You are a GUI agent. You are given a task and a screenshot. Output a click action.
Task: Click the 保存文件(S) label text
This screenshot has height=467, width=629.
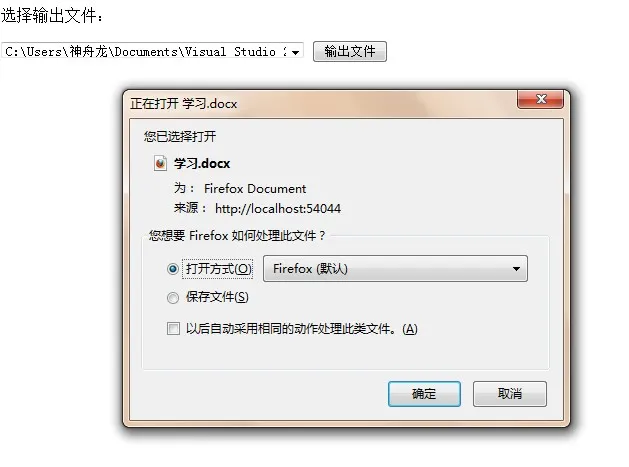click(x=217, y=297)
